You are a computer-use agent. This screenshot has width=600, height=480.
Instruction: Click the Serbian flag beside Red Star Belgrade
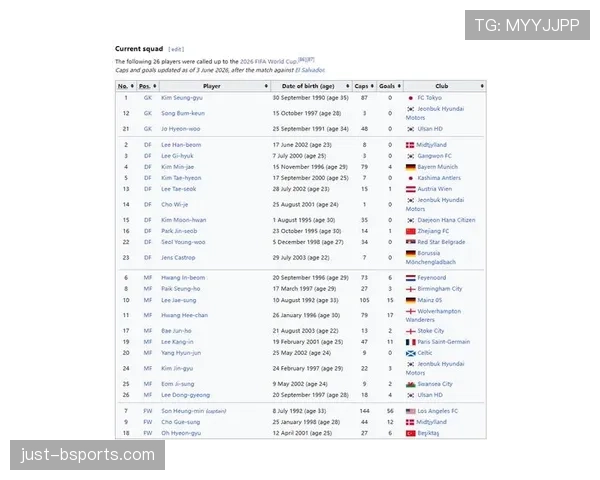tap(411, 242)
